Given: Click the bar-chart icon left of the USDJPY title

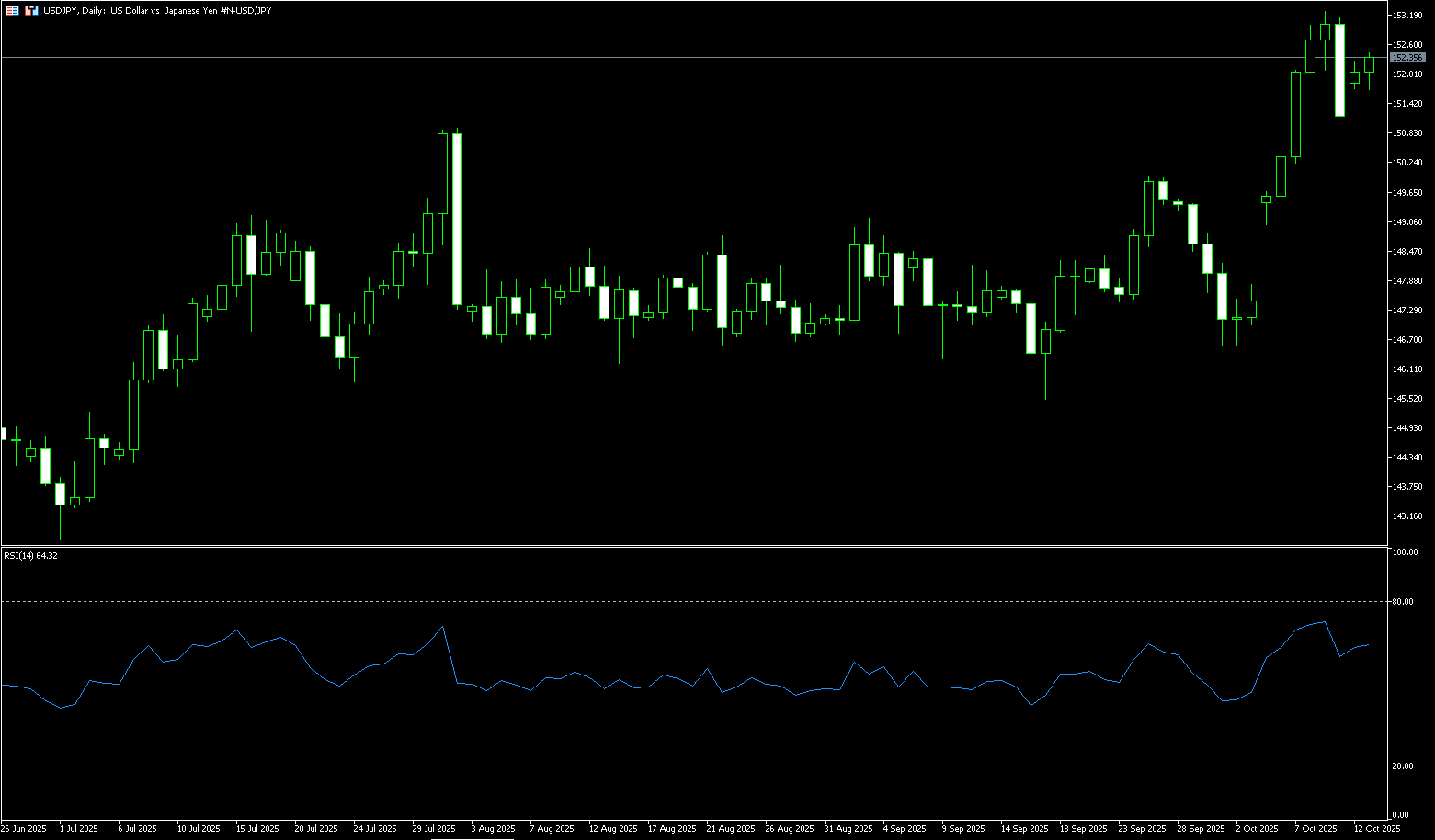Looking at the screenshot, I should 32,10.
